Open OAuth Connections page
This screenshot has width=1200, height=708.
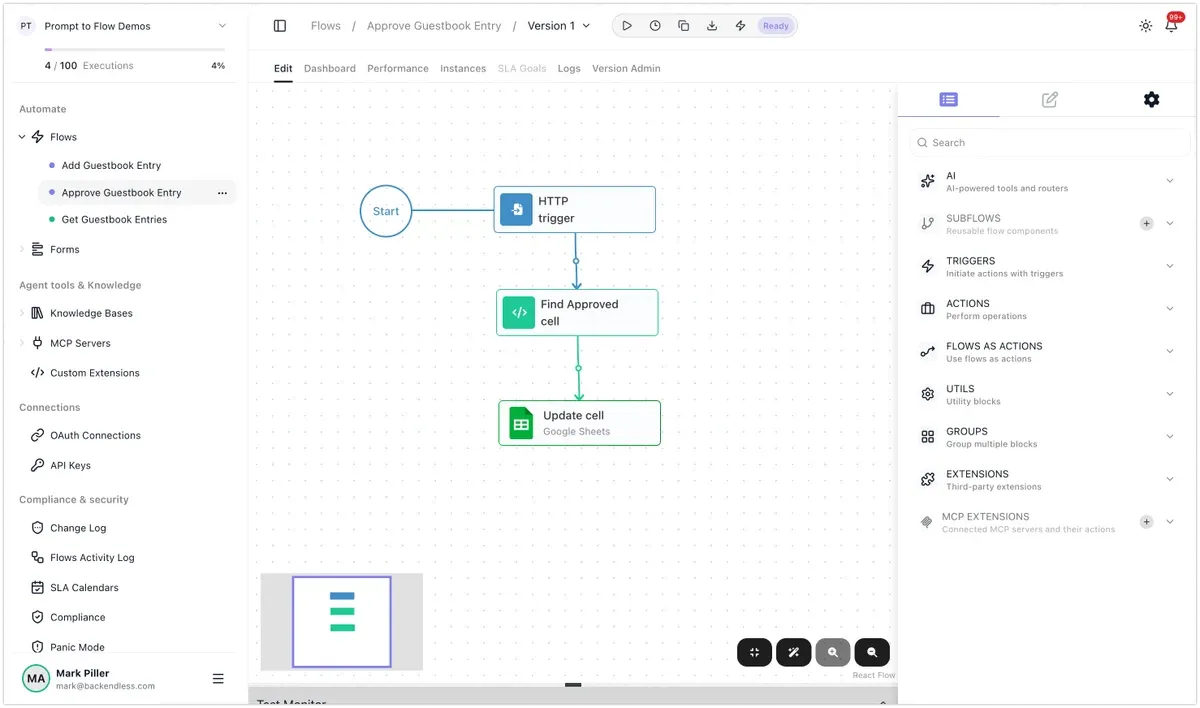(x=95, y=436)
